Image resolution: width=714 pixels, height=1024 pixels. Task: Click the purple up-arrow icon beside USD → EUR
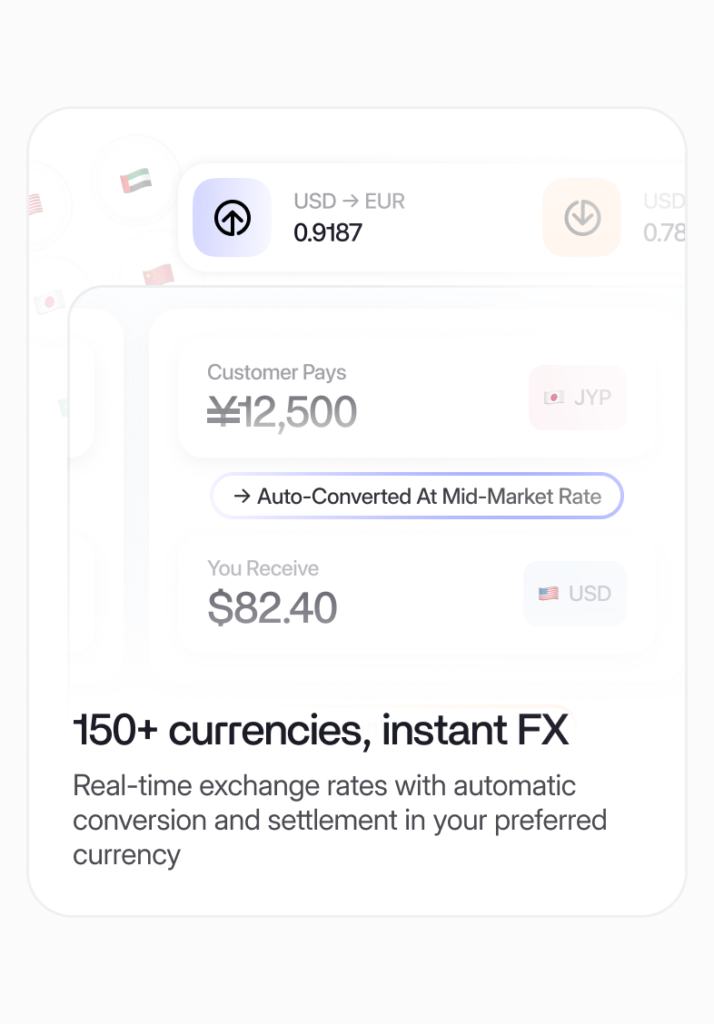232,218
